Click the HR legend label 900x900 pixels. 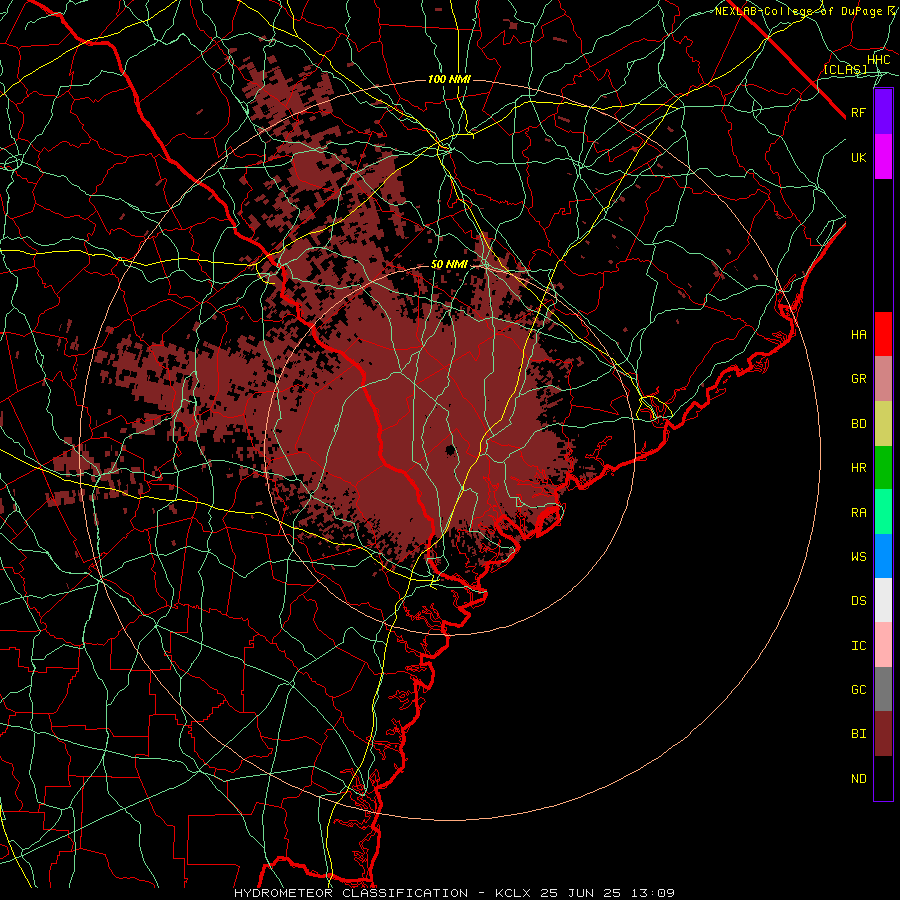(859, 468)
